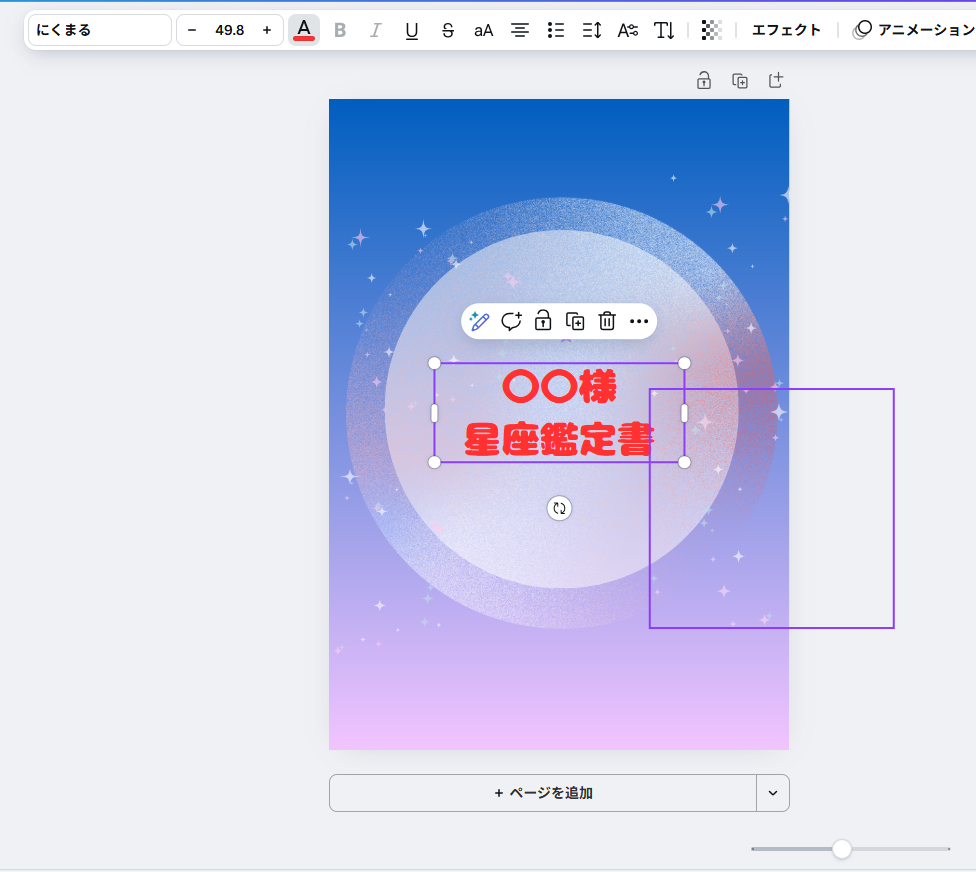The height and width of the screenshot is (872, 976).
Task: Click the ページを追加 button
Action: click(x=543, y=793)
